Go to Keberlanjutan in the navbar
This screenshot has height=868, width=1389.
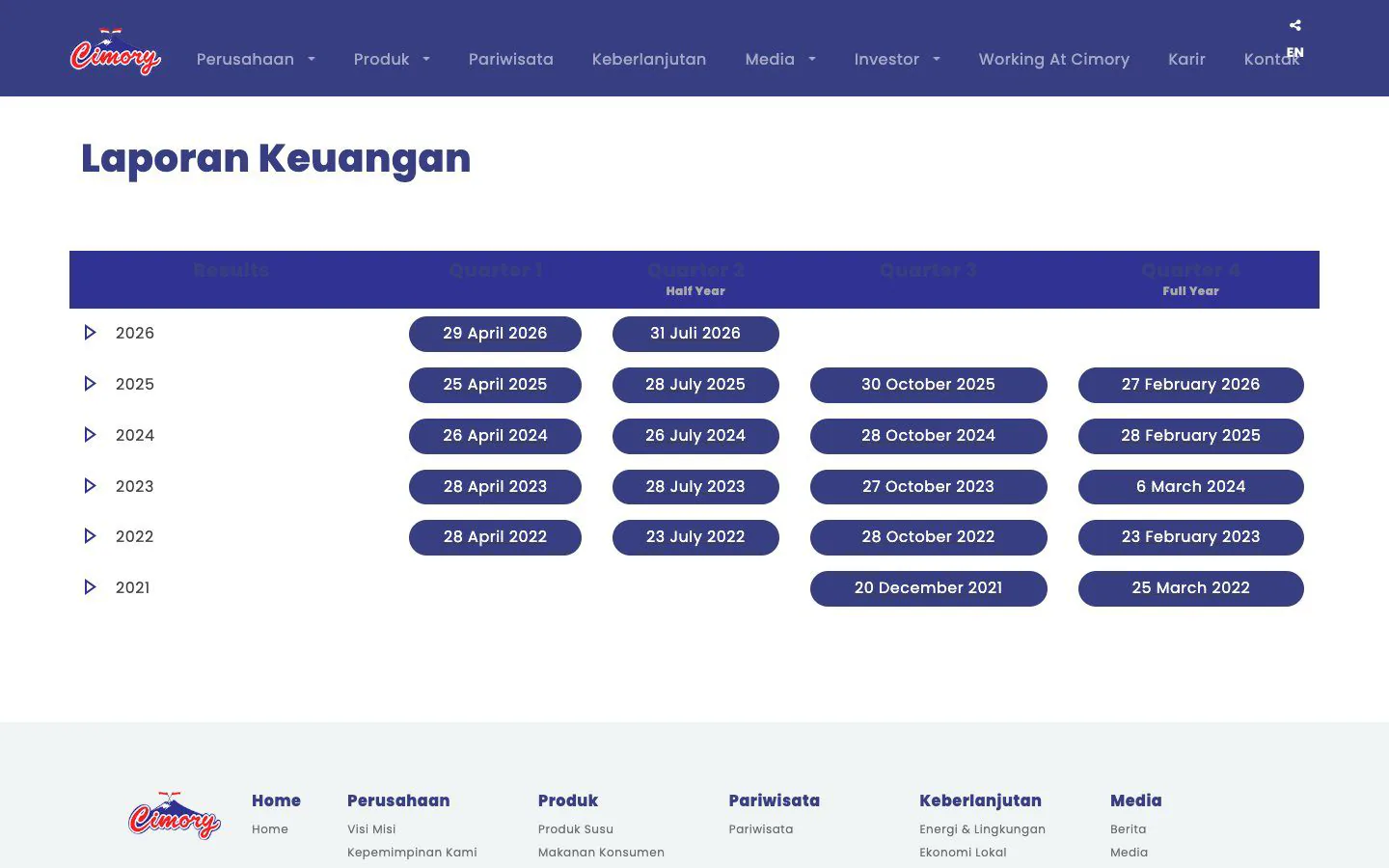point(649,59)
